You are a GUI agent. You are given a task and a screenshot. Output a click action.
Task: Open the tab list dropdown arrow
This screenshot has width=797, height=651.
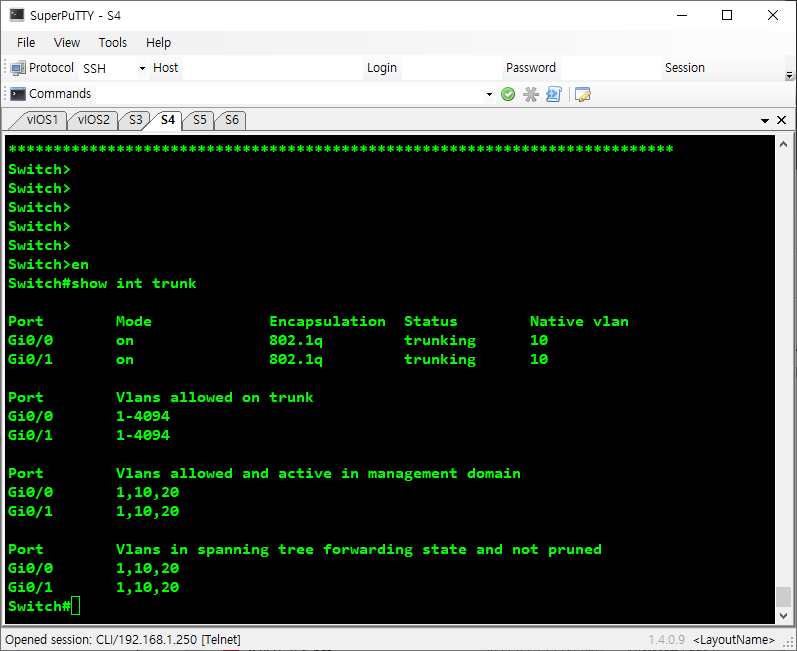(764, 120)
